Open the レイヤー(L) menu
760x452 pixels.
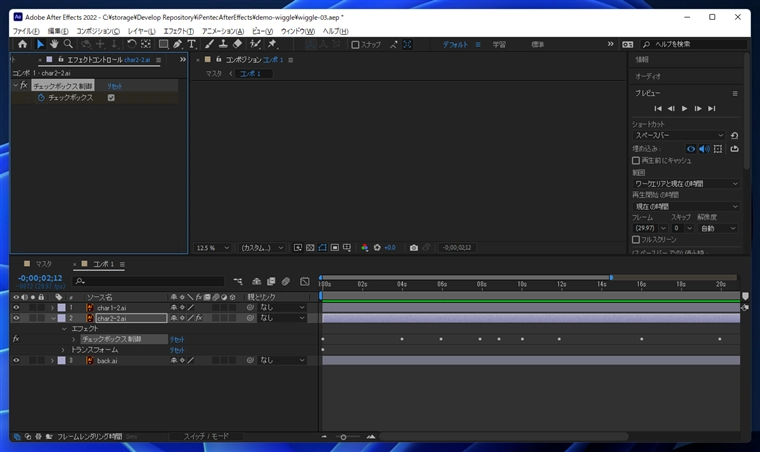(x=142, y=31)
